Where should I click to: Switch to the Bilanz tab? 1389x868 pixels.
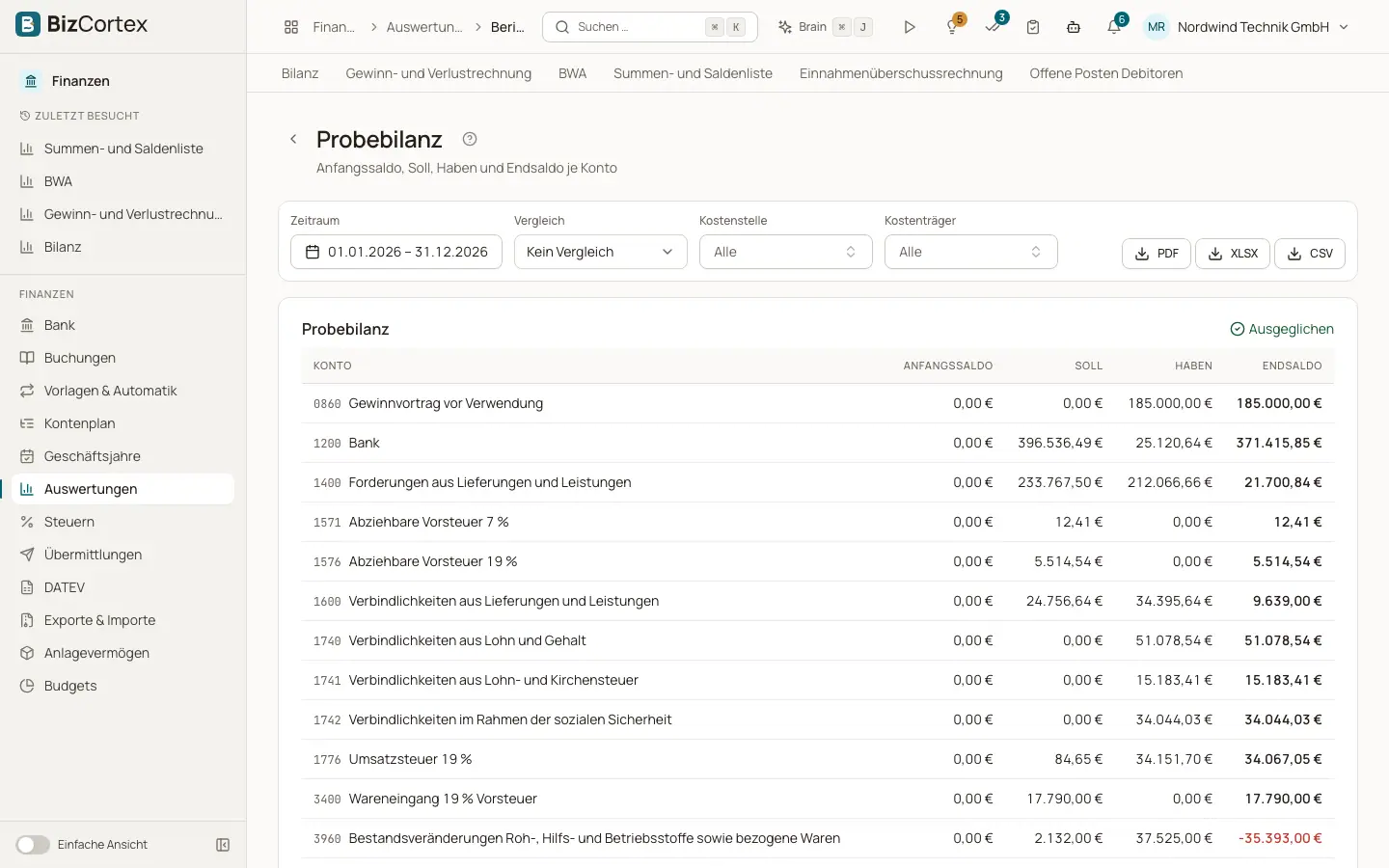pos(300,73)
